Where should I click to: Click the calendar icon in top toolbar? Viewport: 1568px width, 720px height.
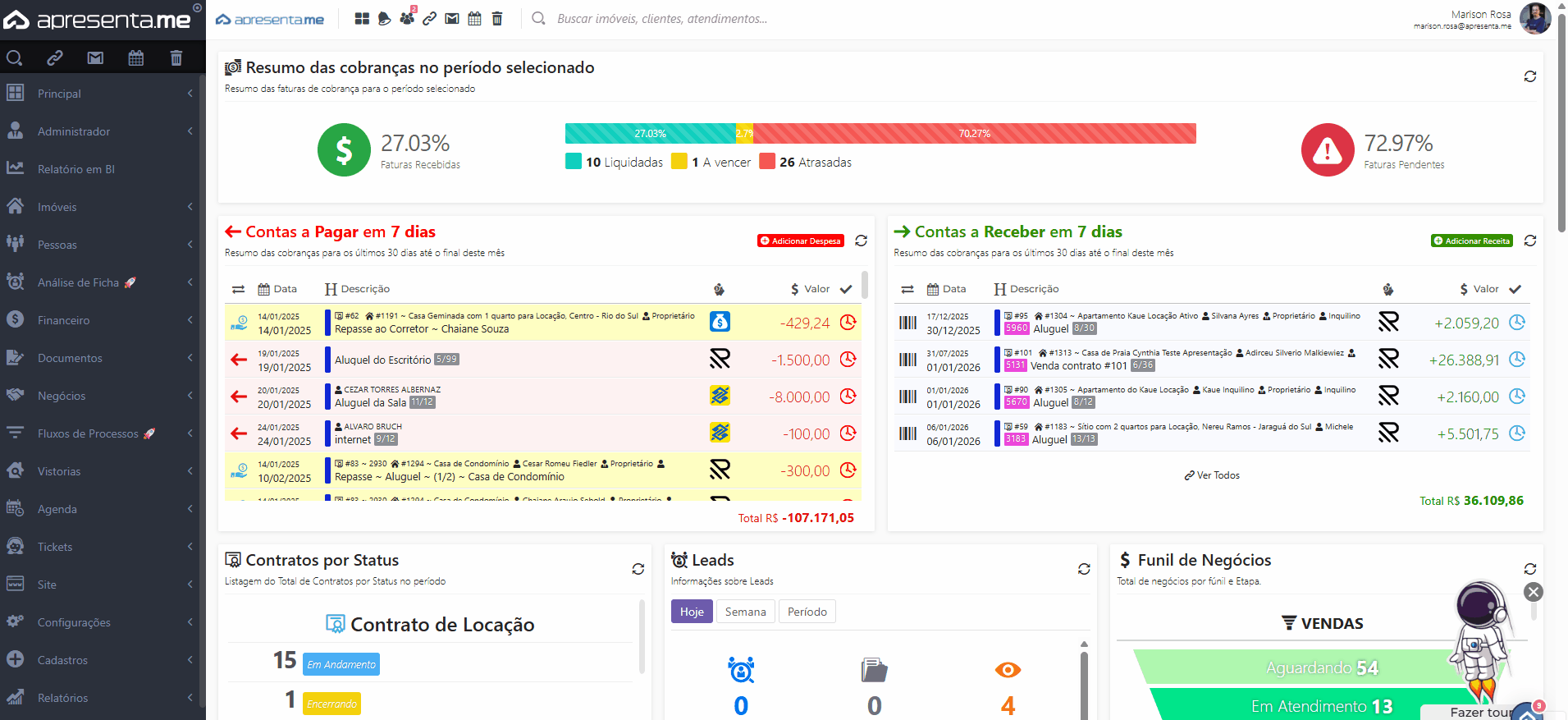(x=474, y=18)
